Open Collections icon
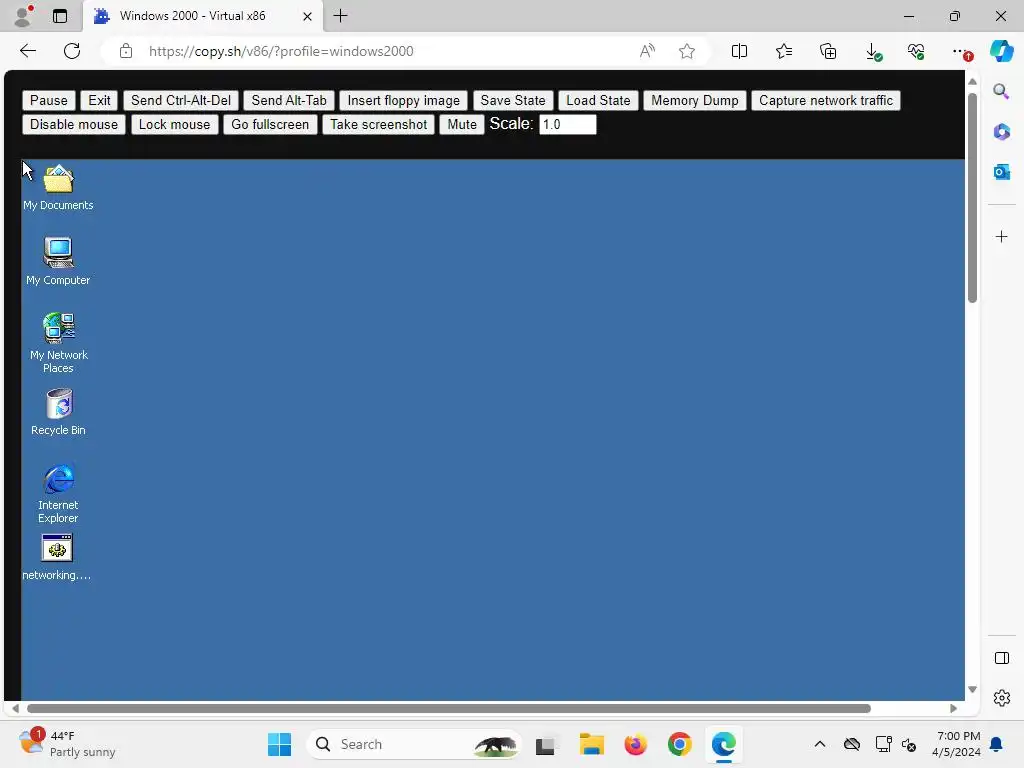 pyautogui.click(x=828, y=51)
